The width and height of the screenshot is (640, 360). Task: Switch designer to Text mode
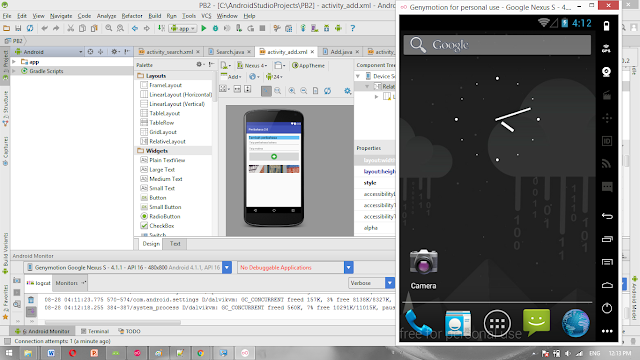[175, 244]
